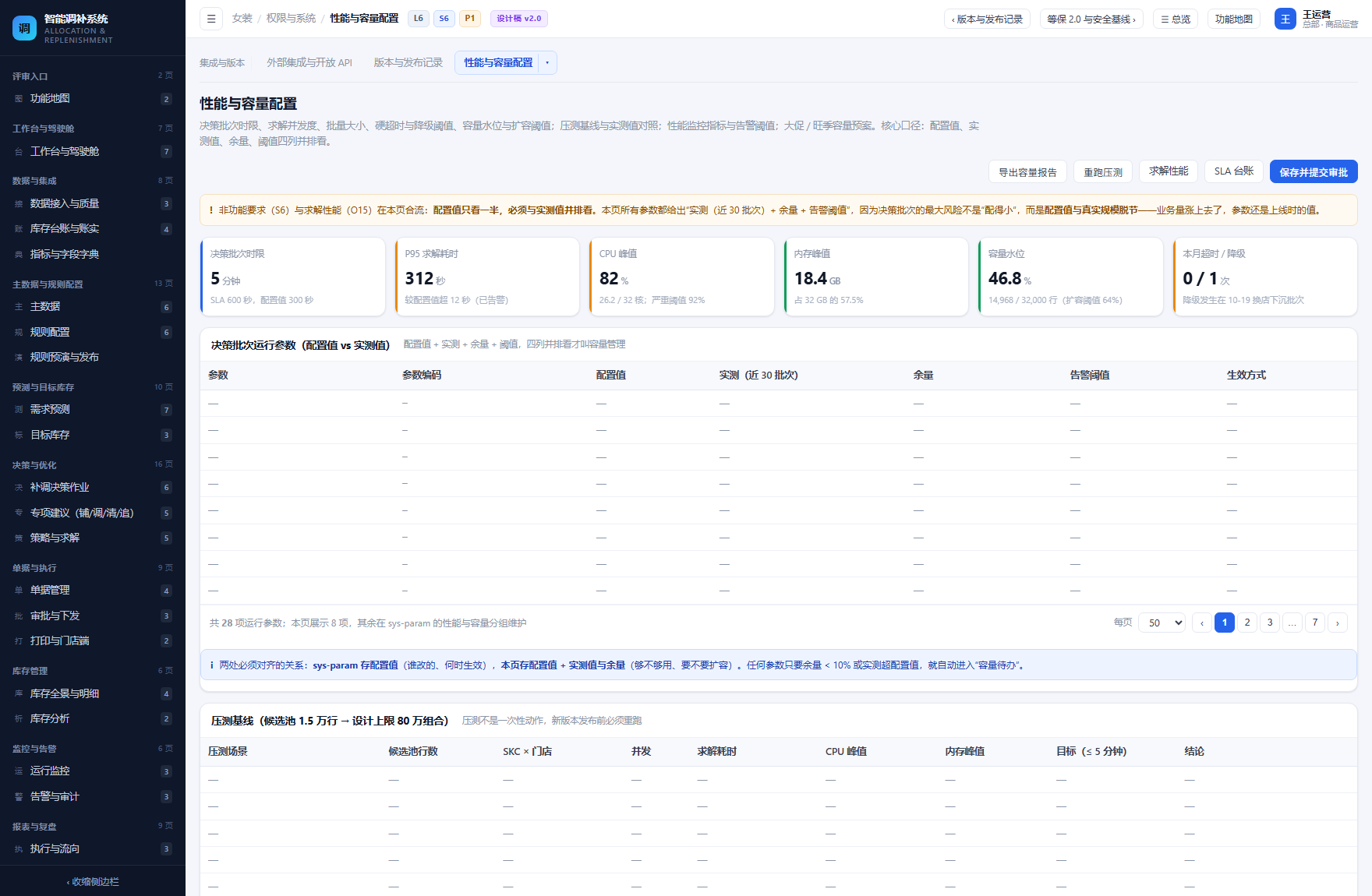Click 保存并提交审批 button
Image resolution: width=1372 pixels, height=896 pixels.
point(1314,172)
